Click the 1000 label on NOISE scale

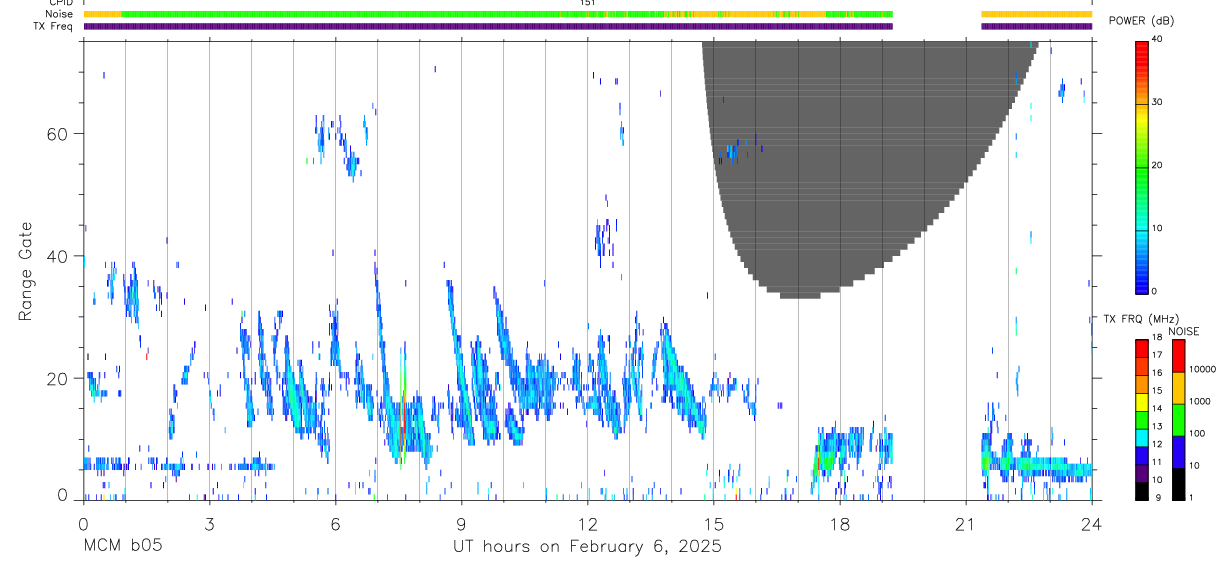pos(1201,401)
